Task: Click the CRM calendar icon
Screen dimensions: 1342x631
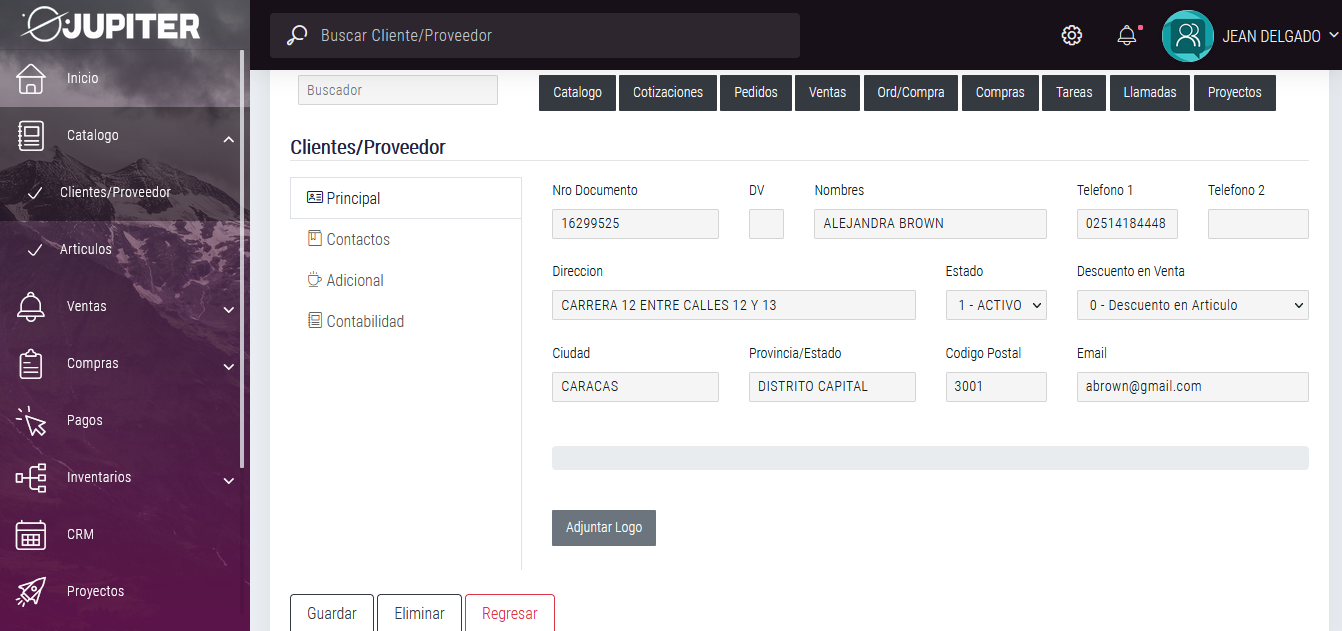Action: (x=31, y=535)
